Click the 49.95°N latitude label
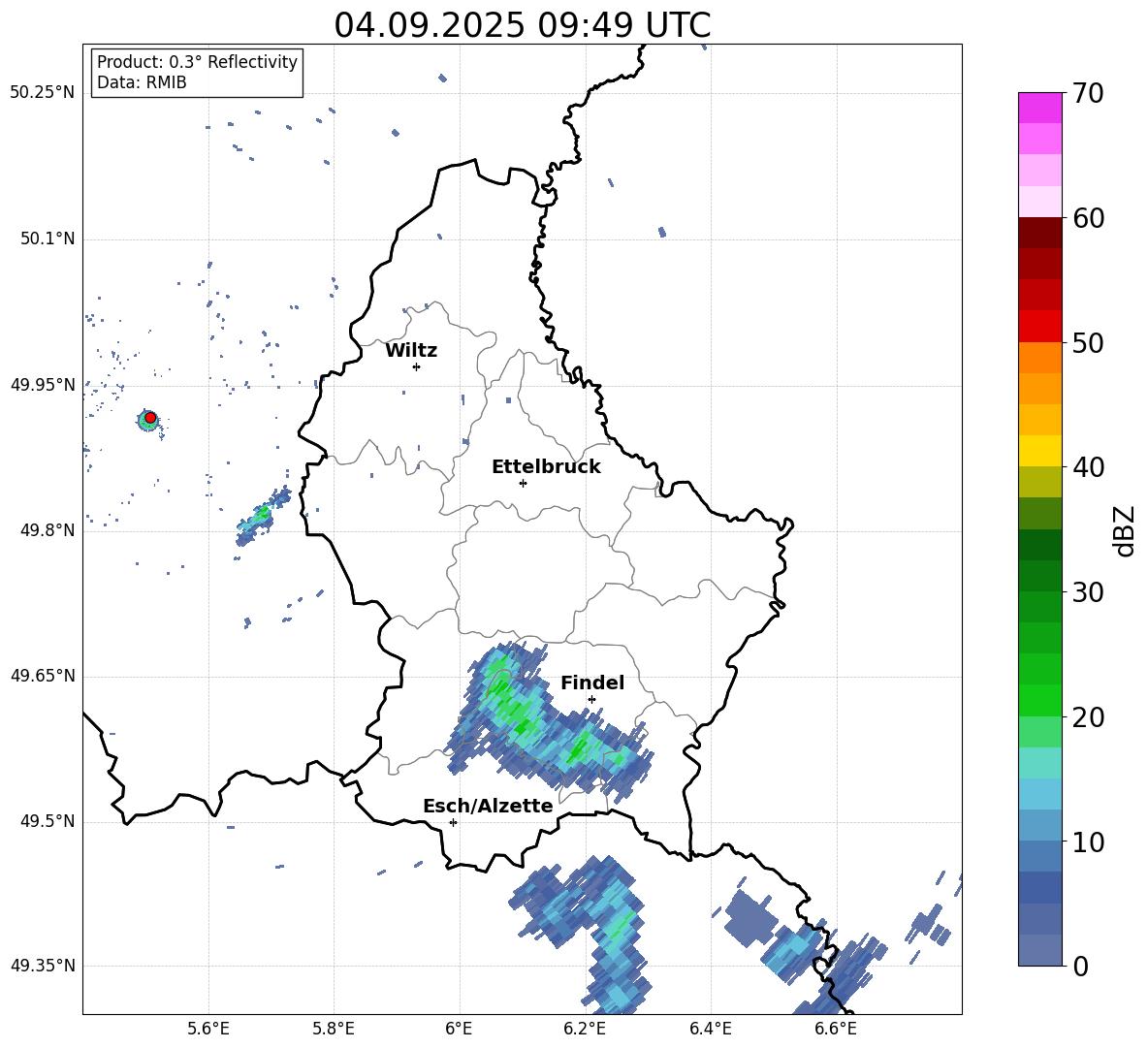This screenshot has height=1048, width=1148. tap(43, 385)
